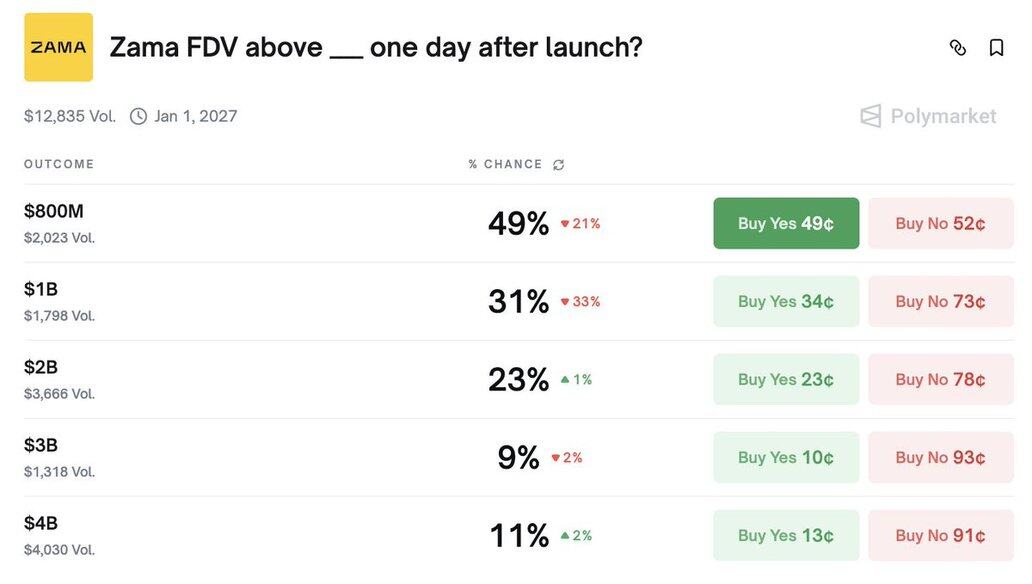Buy No at 91¢ for $4B
Viewport: 1032px width, 584px height.
(x=940, y=535)
